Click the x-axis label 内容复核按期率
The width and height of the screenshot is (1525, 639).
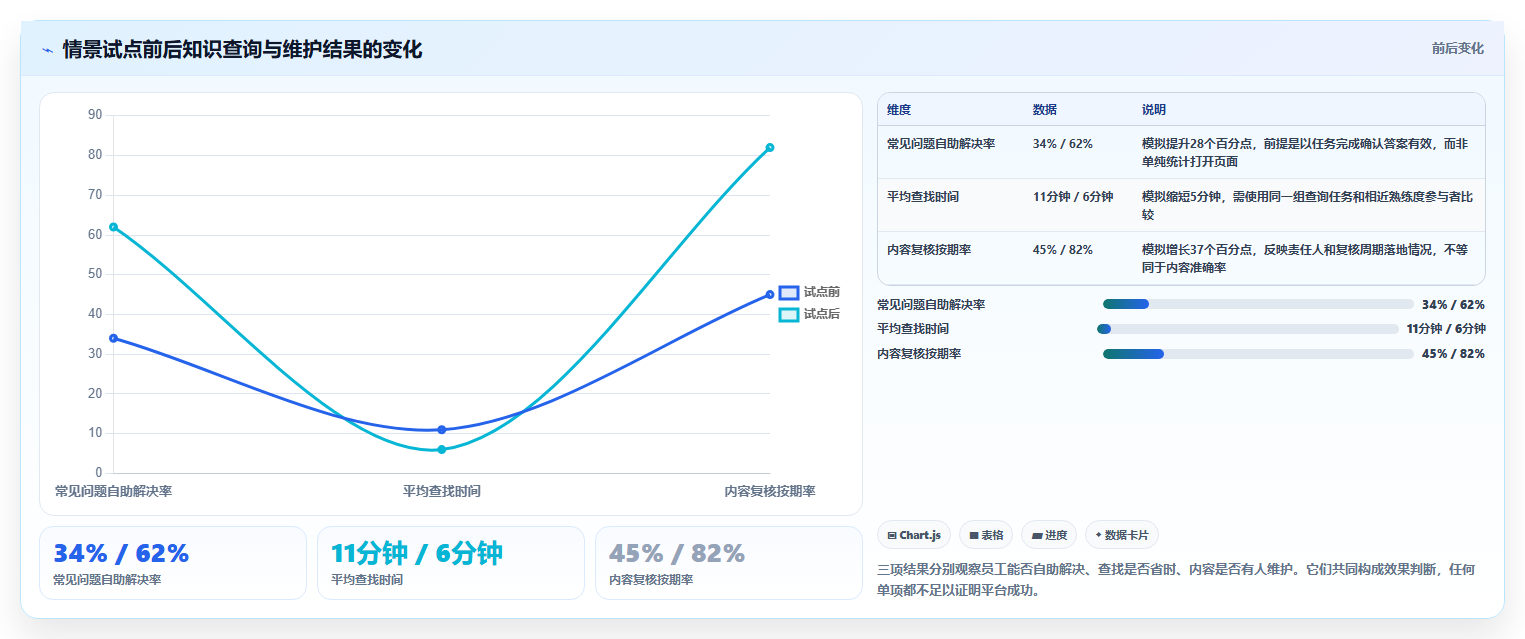point(770,491)
